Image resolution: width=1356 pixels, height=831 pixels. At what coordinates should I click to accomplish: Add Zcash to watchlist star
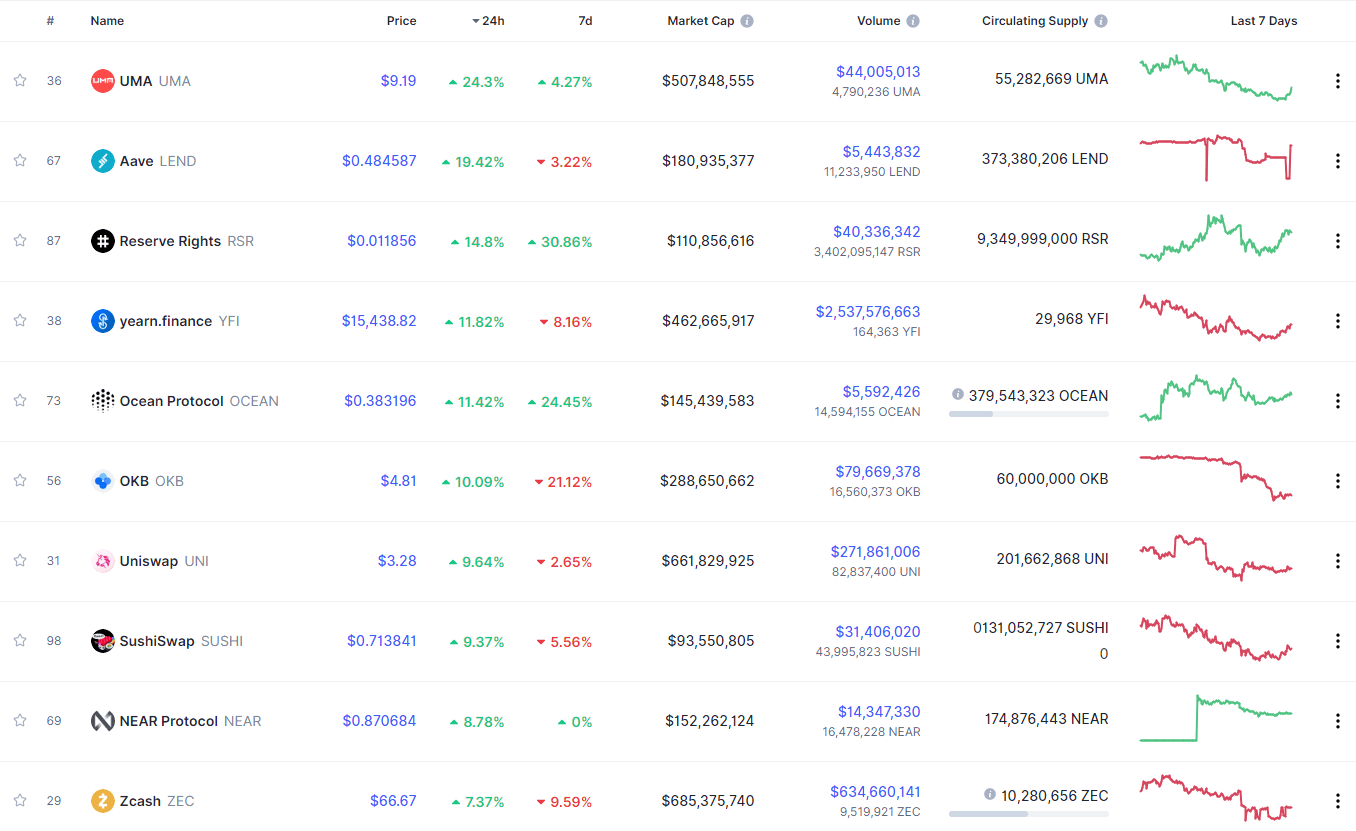coord(20,801)
